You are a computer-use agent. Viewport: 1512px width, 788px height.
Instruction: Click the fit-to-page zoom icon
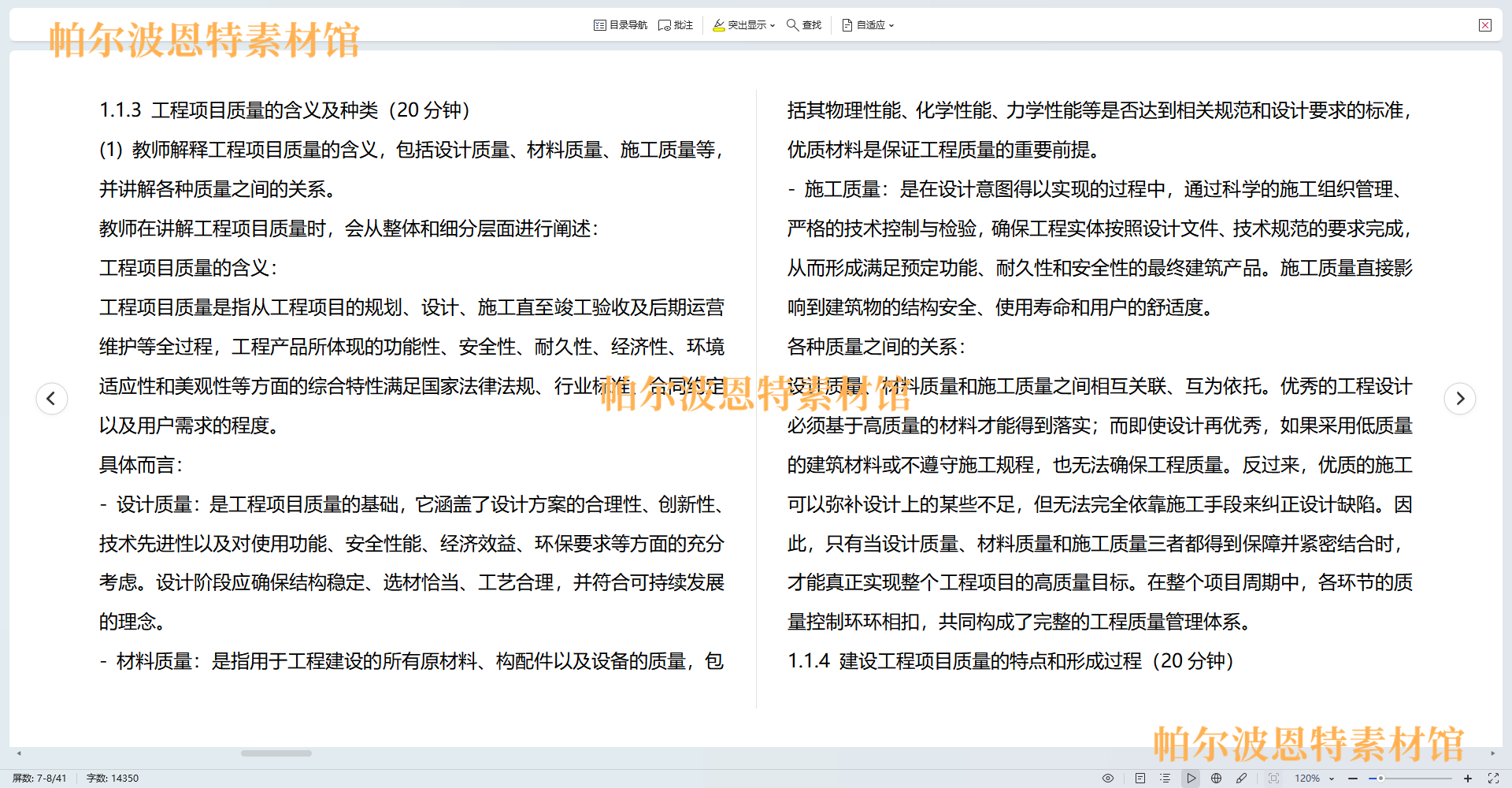pyautogui.click(x=1274, y=778)
